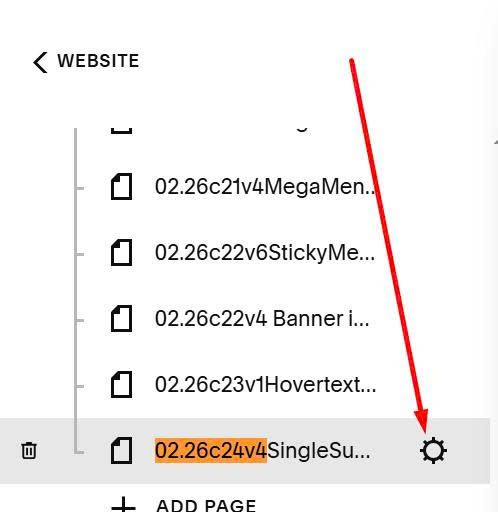Open the 02.26c23v1Hovertext... page

[x=266, y=385]
